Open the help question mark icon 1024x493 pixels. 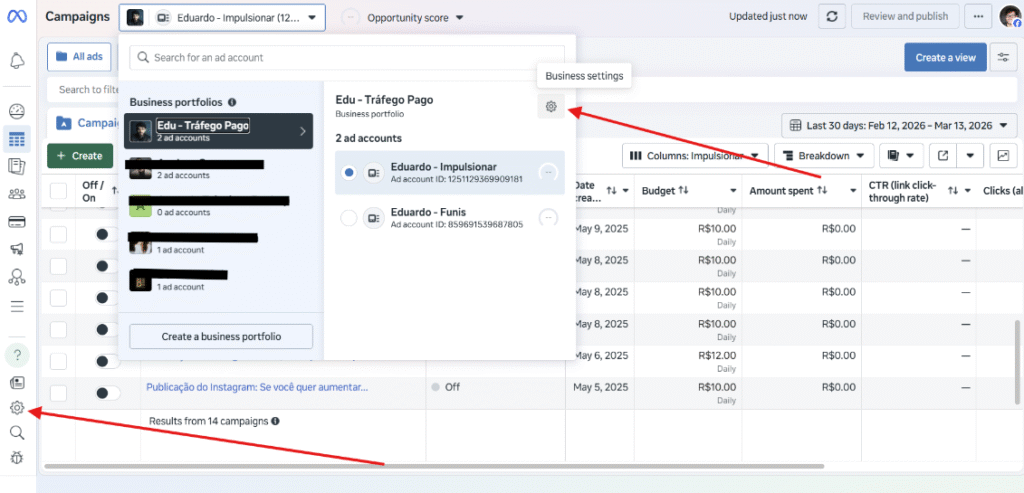coord(17,355)
